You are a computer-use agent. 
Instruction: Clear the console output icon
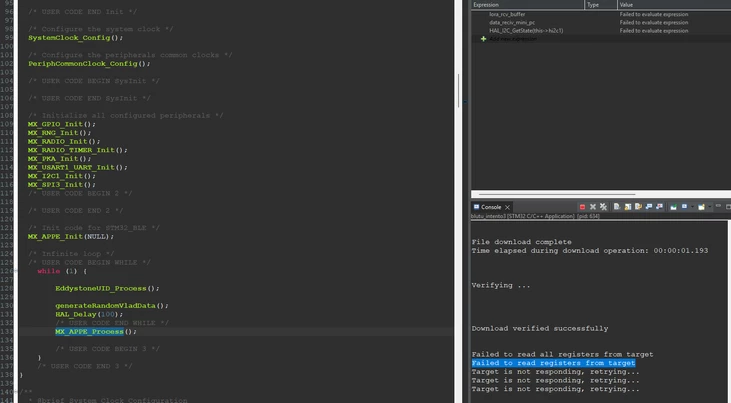pyautogui.click(x=617, y=206)
